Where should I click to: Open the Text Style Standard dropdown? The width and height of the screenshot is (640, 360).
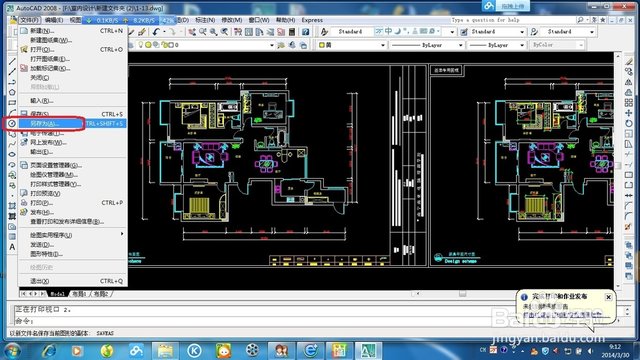pos(452,32)
